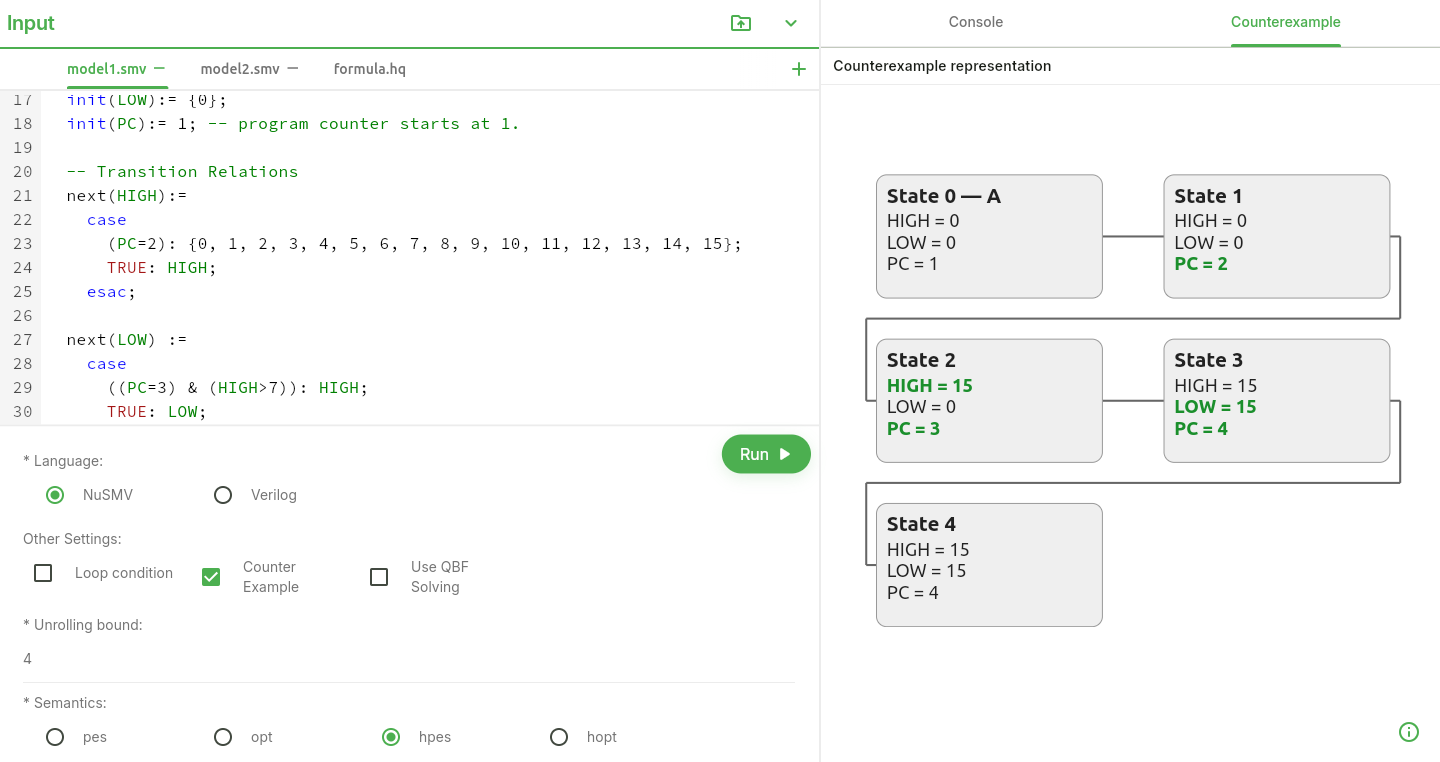The image size is (1440, 762).
Task: Click the upload folder icon
Action: coord(741,23)
